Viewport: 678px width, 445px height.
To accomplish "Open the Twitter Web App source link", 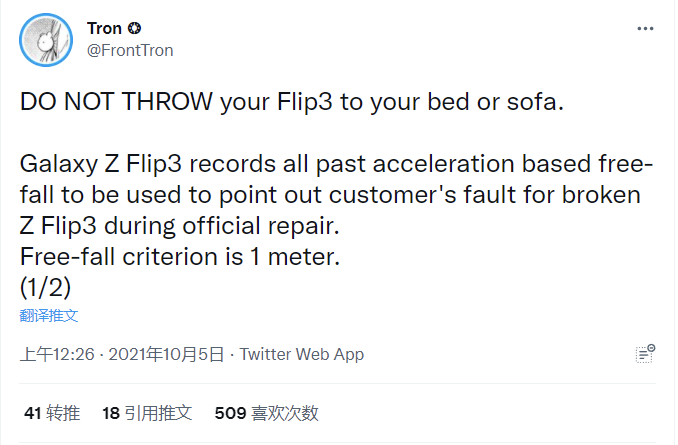I will [x=302, y=354].
